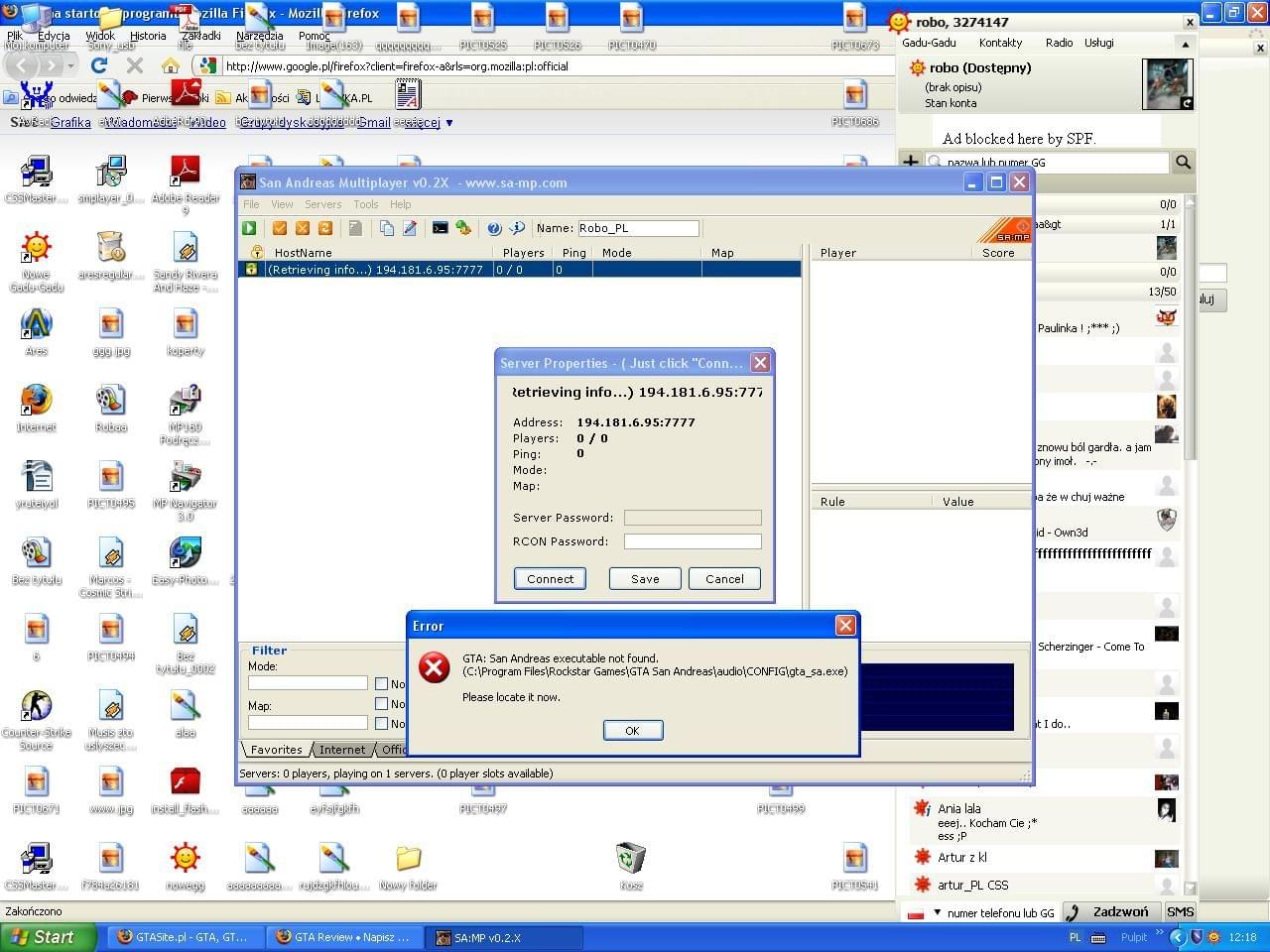Open the remote console toolbar icon
Screen dimensions: 1270x952
(440, 228)
